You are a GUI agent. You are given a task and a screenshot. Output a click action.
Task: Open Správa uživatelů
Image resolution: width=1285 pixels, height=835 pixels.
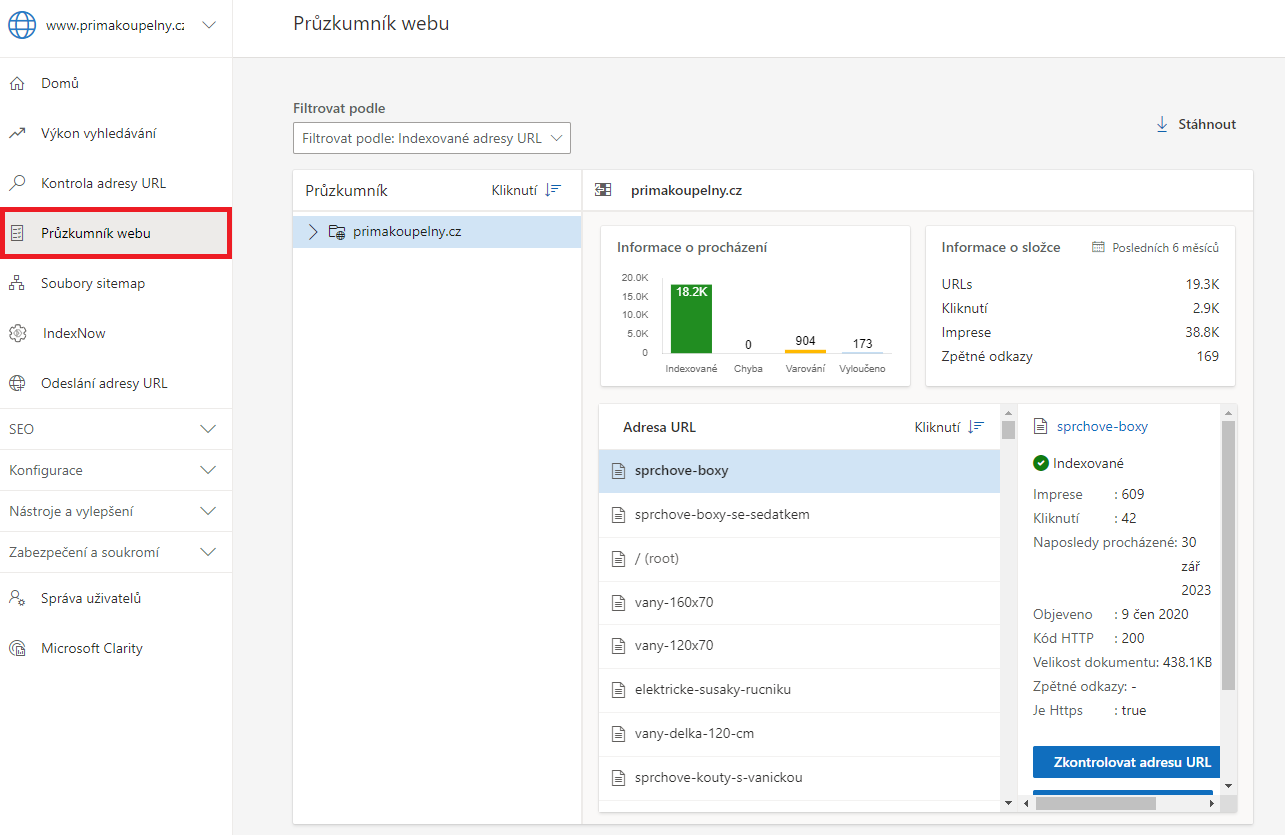tap(116, 598)
